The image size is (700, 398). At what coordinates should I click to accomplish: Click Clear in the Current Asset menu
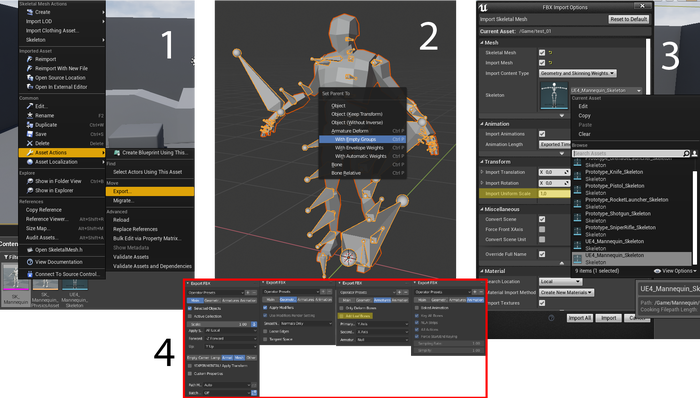(584, 134)
